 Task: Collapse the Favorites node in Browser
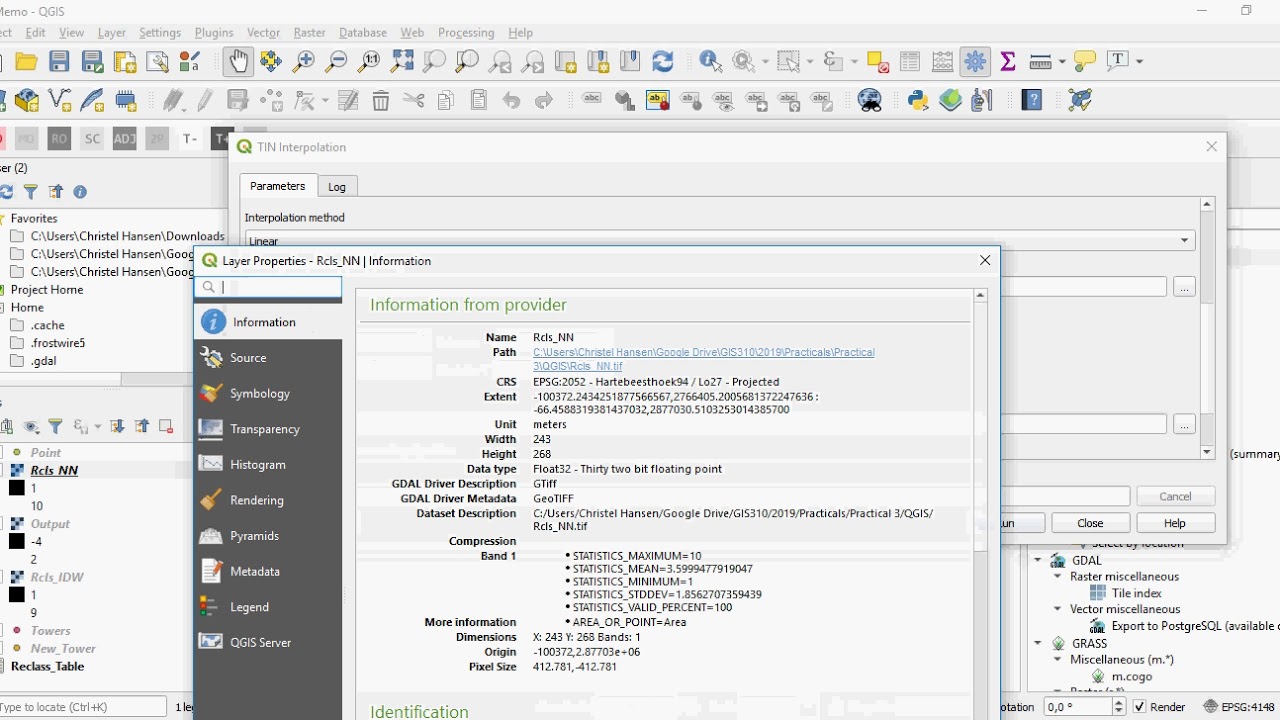[x=3, y=219]
